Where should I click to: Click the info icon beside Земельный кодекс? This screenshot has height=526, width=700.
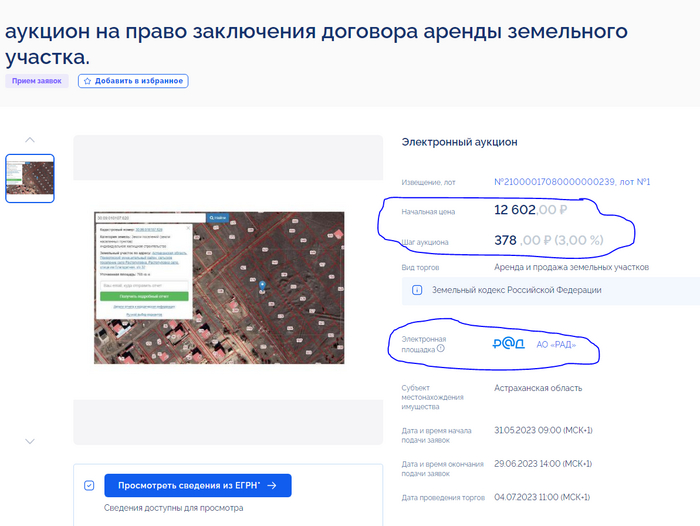417,290
